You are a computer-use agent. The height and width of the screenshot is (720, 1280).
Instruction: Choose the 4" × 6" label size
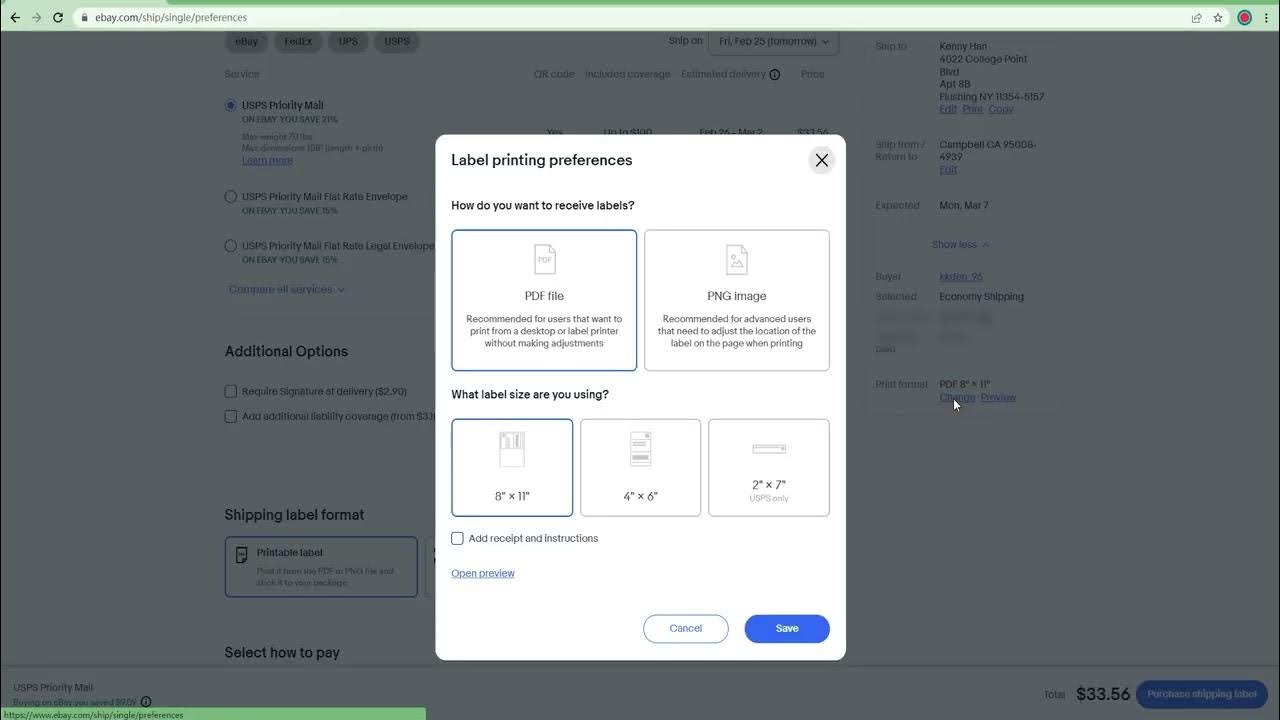coord(641,467)
